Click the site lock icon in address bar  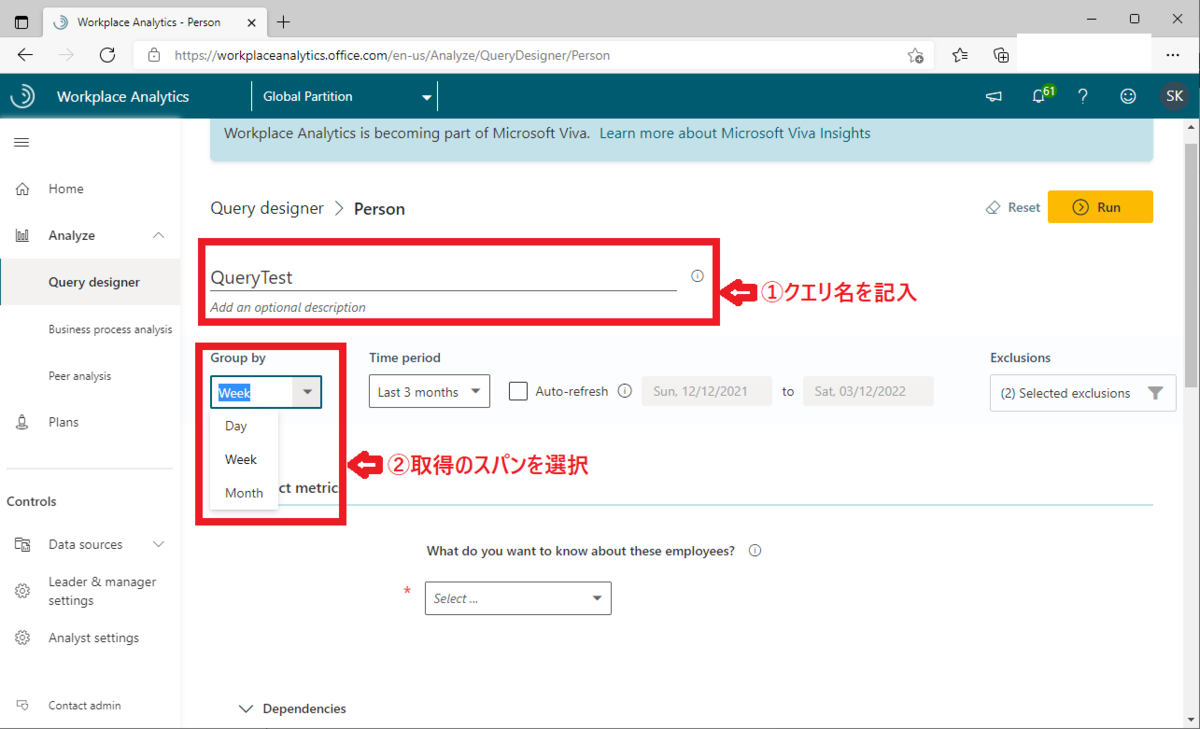153,56
